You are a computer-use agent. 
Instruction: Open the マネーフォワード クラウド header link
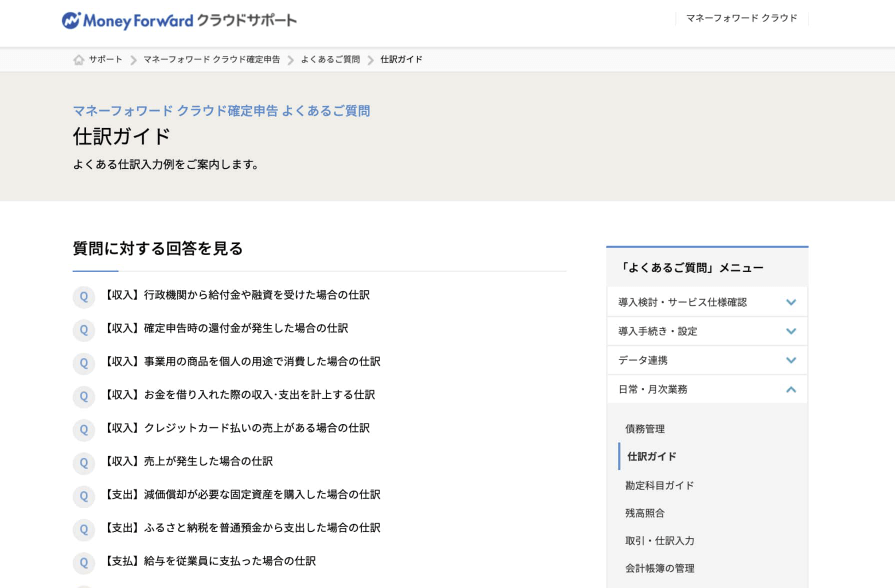(741, 18)
